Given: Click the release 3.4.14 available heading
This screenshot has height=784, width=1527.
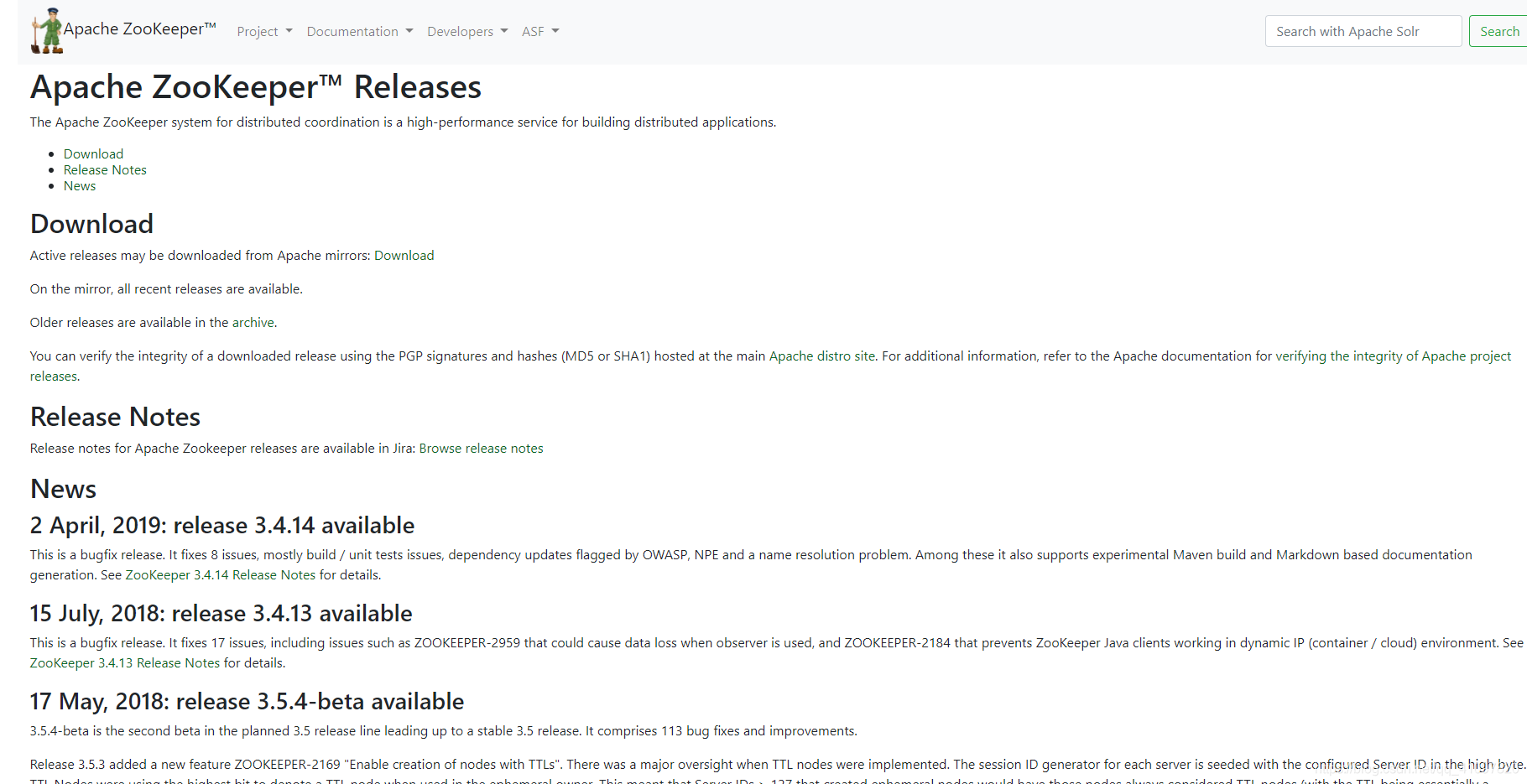Looking at the screenshot, I should [222, 525].
